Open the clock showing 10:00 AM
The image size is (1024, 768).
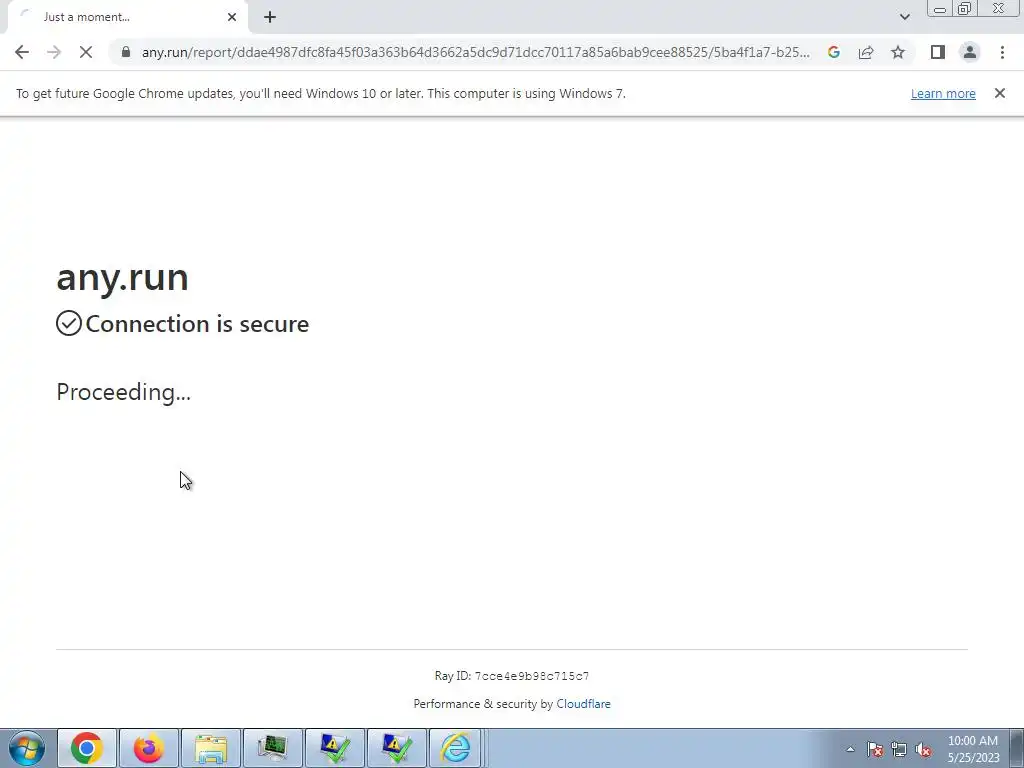(x=973, y=749)
